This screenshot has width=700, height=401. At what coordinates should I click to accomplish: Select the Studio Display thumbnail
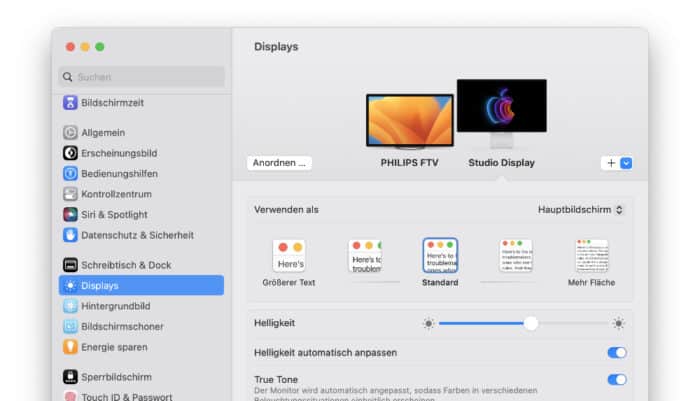pyautogui.click(x=502, y=113)
